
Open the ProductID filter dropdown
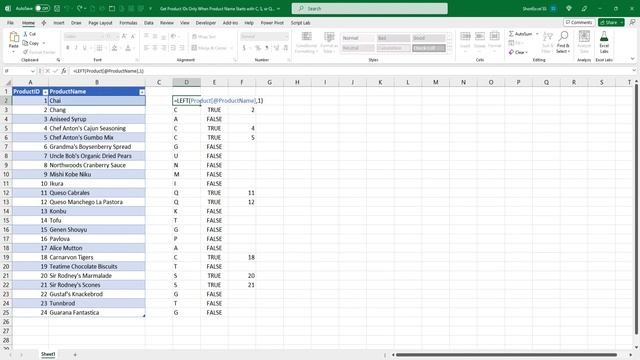[x=45, y=92]
